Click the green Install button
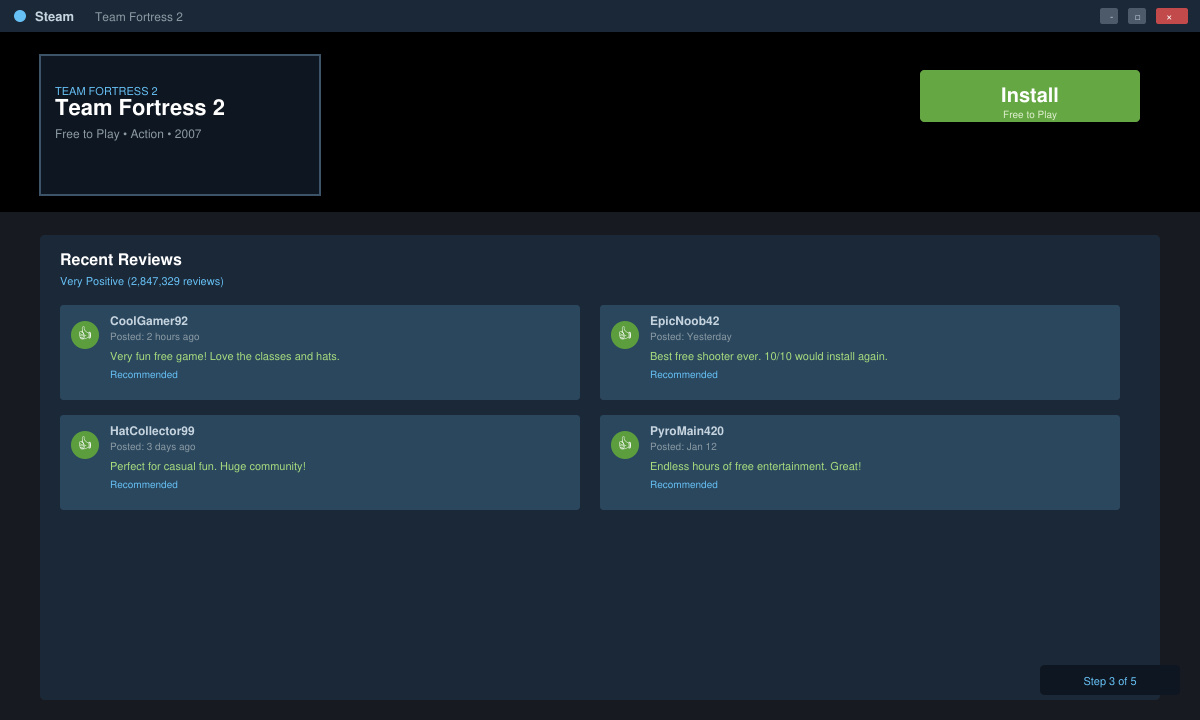The image size is (1200, 720). click(x=1030, y=96)
